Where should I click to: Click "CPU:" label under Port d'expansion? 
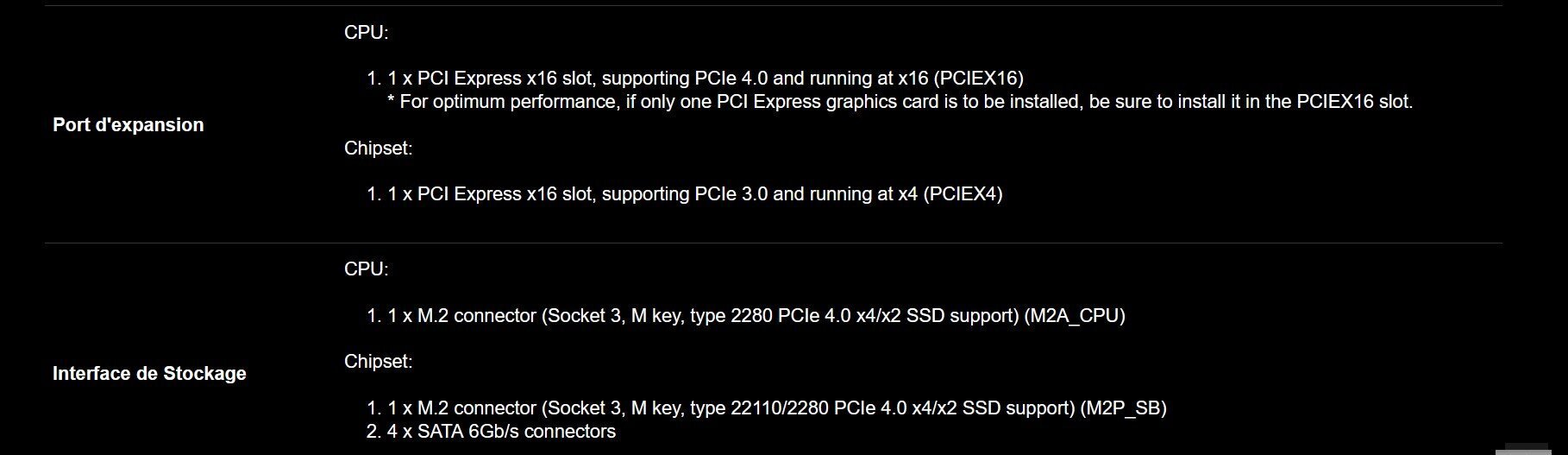[x=367, y=33]
